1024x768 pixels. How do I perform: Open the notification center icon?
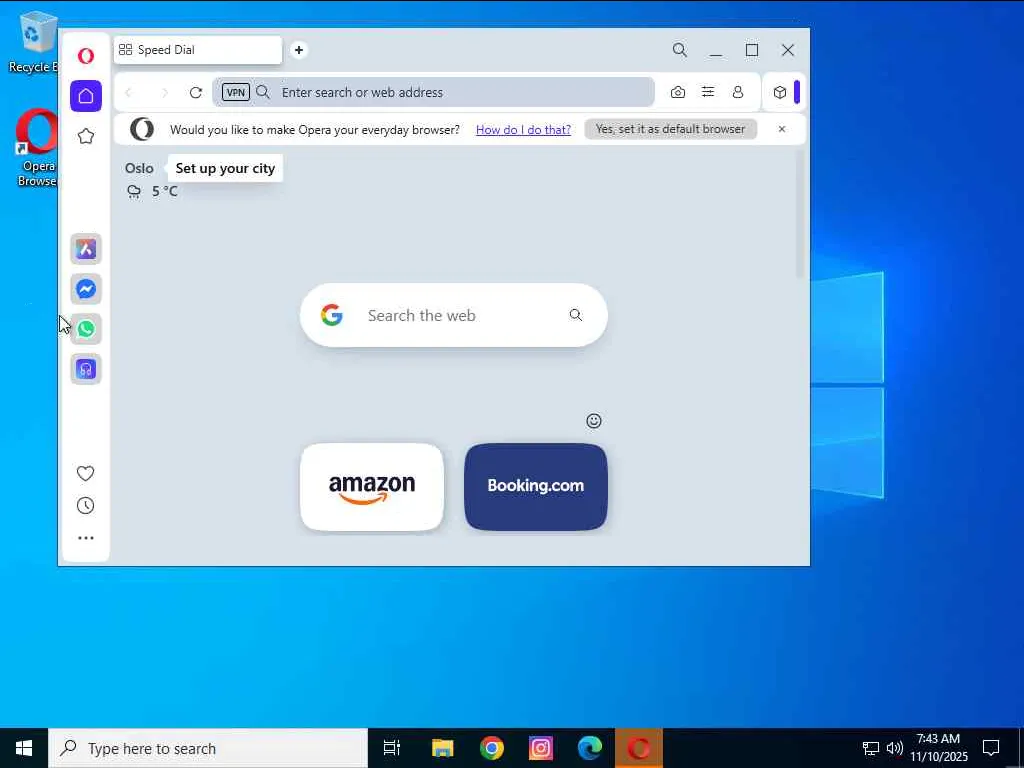[x=991, y=747]
